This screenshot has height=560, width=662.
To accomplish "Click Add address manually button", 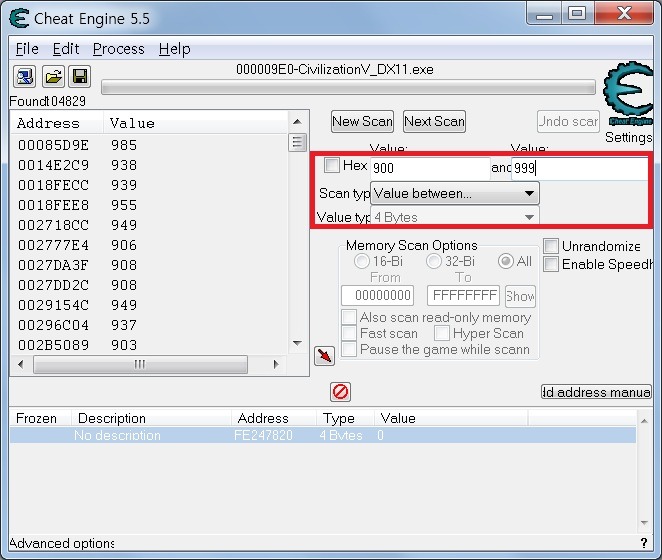I will 596,392.
